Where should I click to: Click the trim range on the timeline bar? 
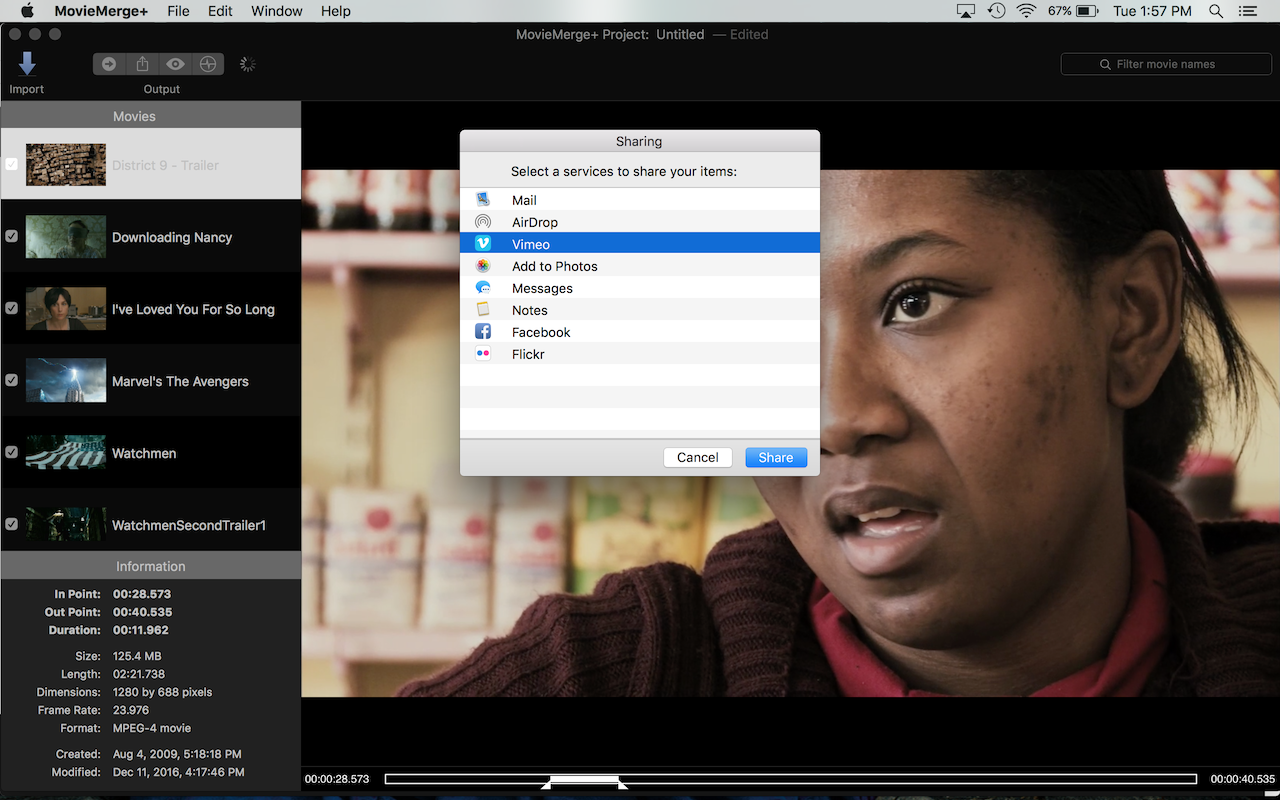[x=584, y=779]
